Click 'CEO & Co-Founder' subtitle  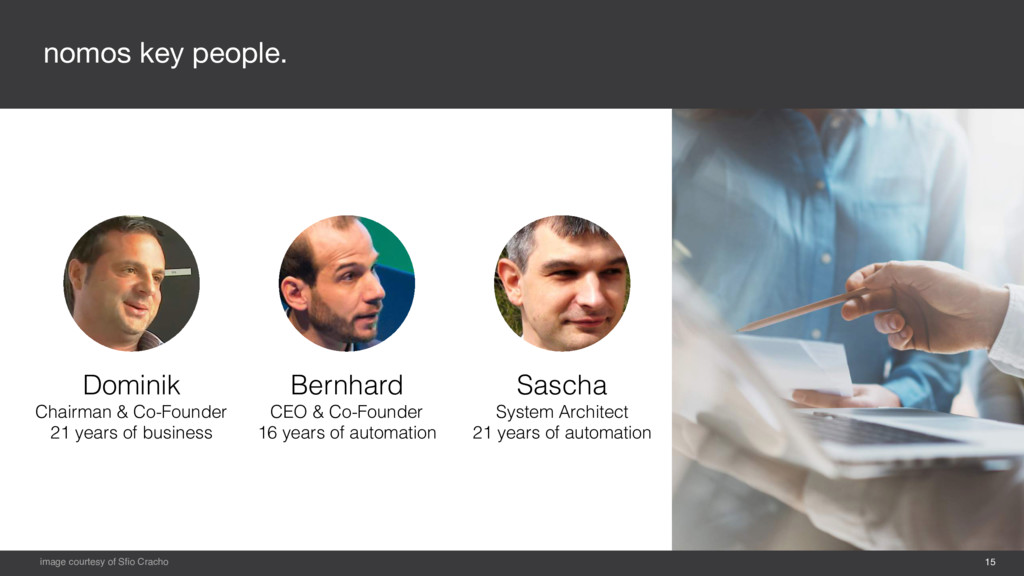pos(346,412)
